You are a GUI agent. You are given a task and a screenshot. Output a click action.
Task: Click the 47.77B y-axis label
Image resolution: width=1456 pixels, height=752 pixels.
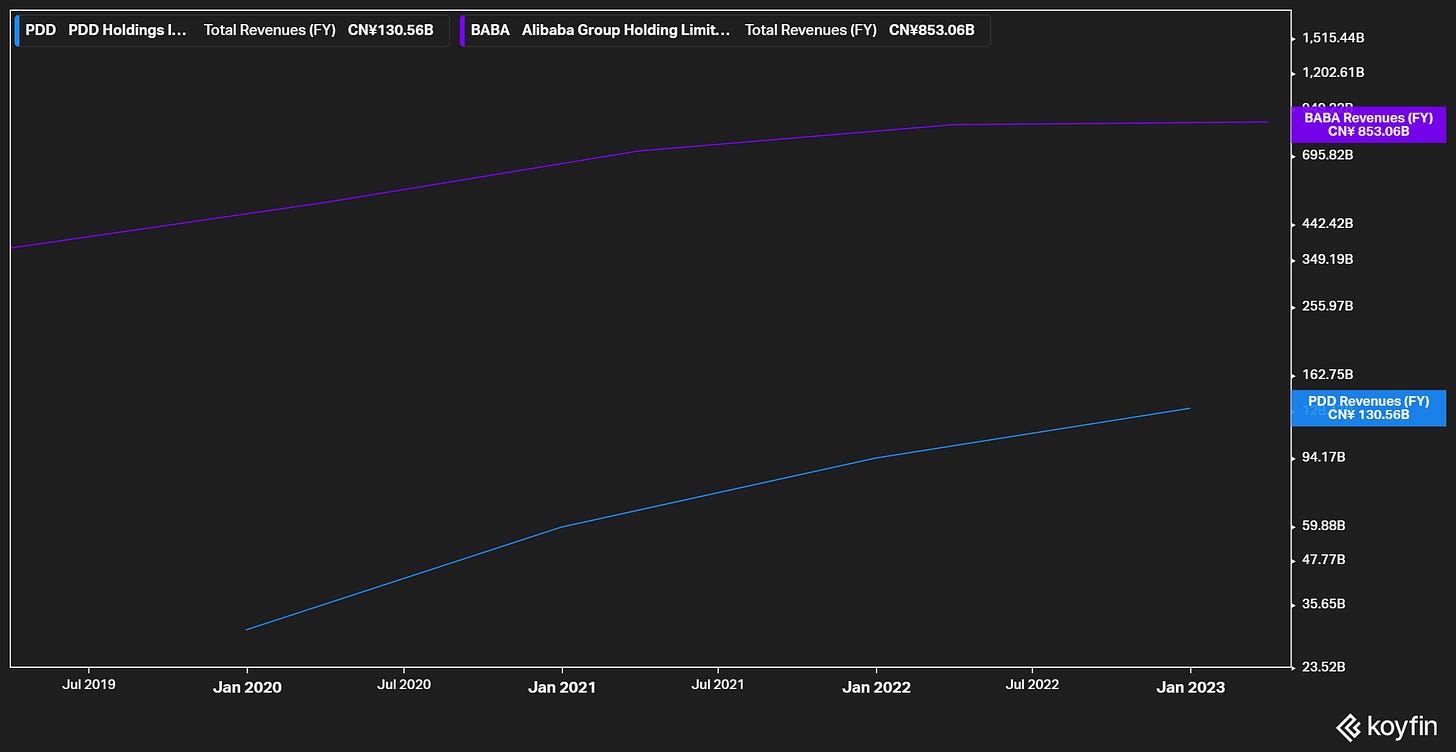(x=1323, y=559)
